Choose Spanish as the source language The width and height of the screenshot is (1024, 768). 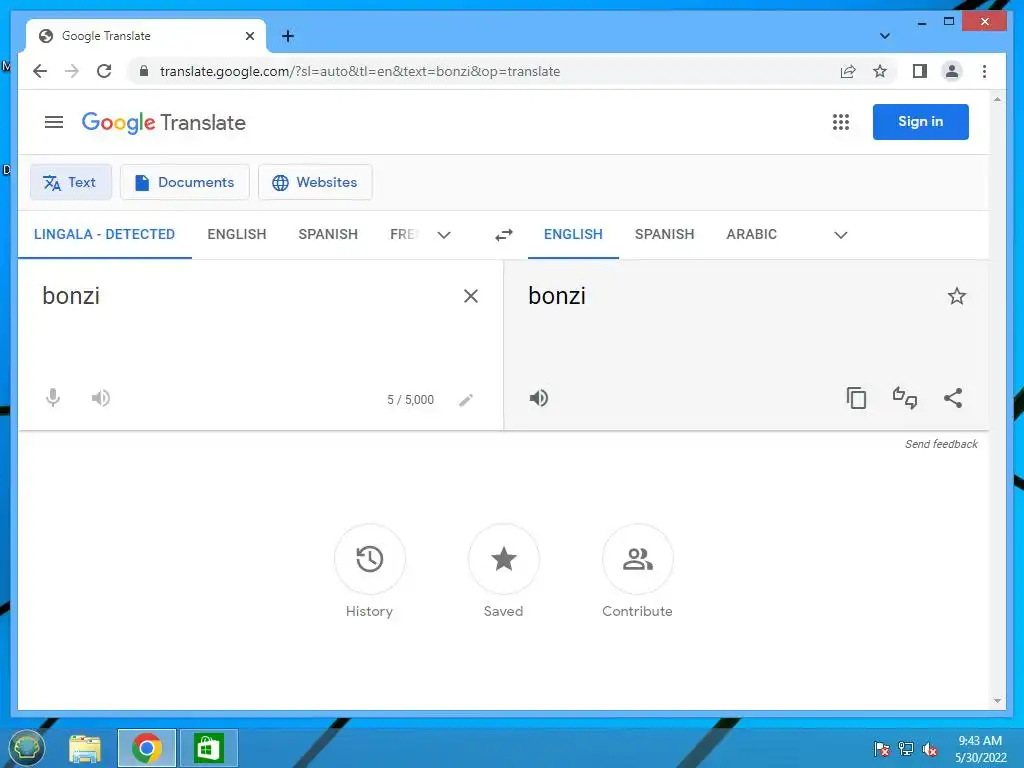tap(328, 234)
